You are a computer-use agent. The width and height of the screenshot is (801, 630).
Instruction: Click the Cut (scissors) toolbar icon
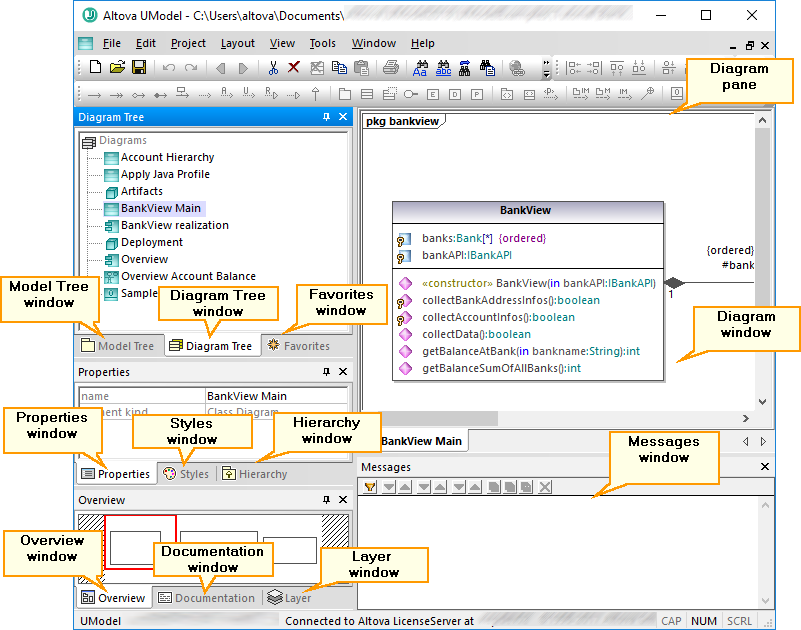pyautogui.click(x=272, y=68)
